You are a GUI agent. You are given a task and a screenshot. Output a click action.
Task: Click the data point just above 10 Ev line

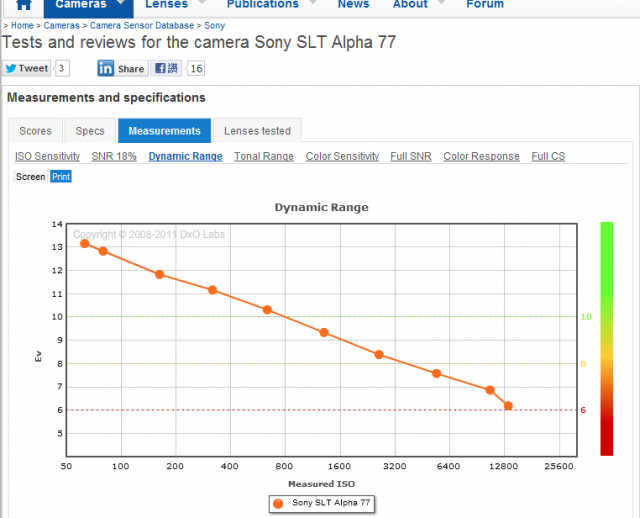(x=267, y=310)
